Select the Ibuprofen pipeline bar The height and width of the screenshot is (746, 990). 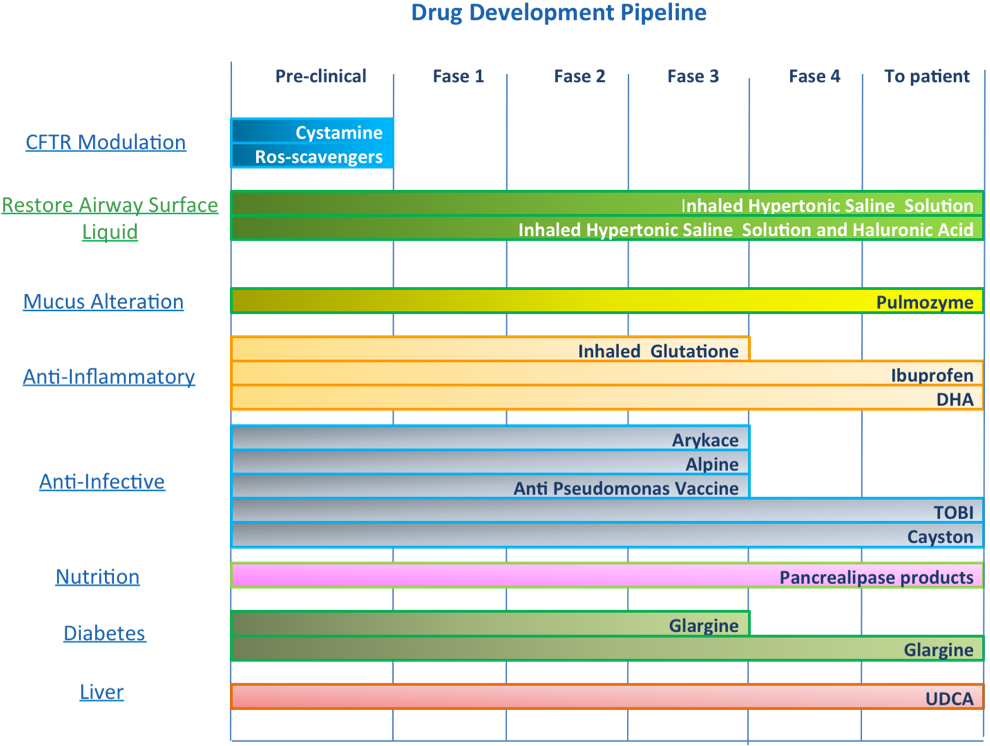(607, 374)
